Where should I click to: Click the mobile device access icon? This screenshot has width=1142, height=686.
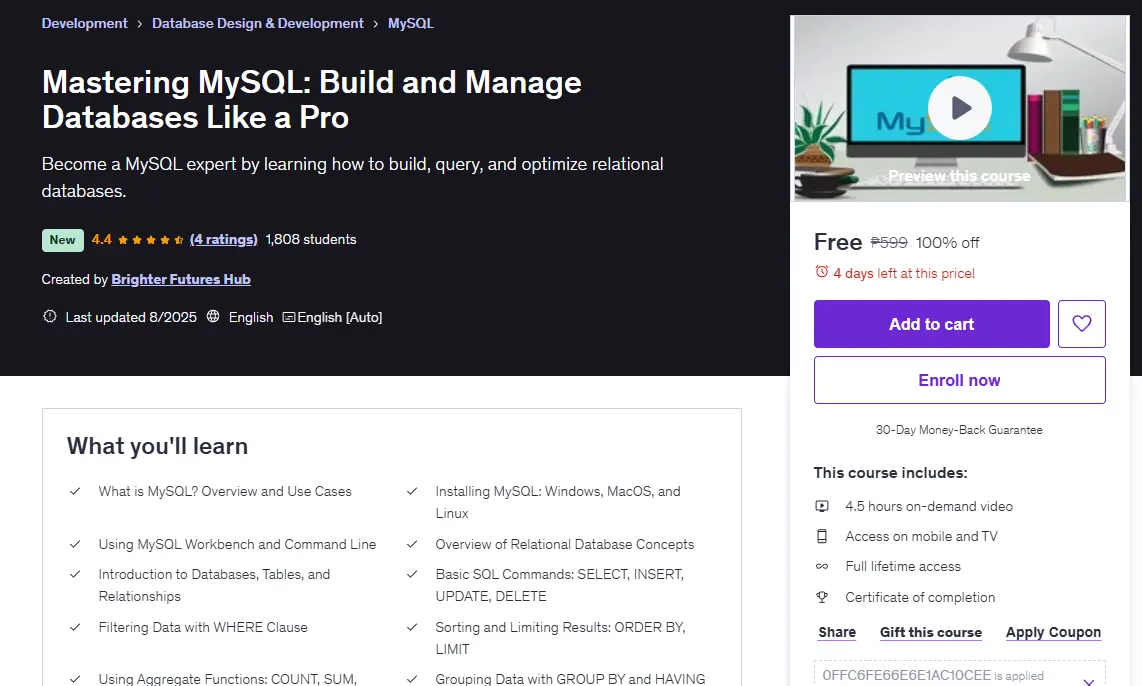point(822,537)
